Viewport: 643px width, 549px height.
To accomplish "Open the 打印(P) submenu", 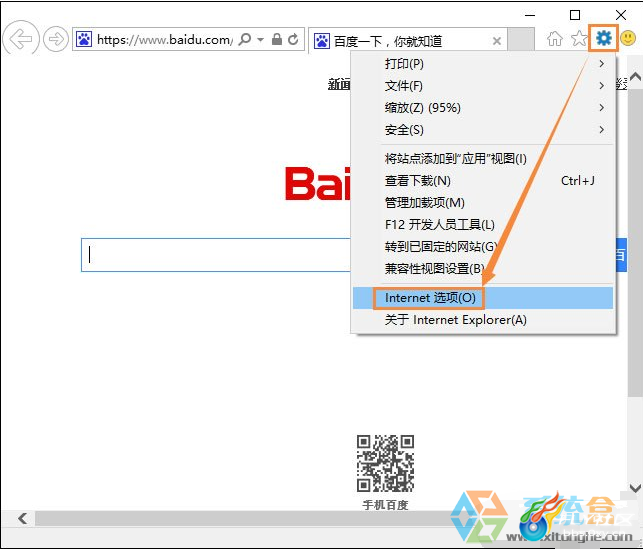I will coord(483,64).
